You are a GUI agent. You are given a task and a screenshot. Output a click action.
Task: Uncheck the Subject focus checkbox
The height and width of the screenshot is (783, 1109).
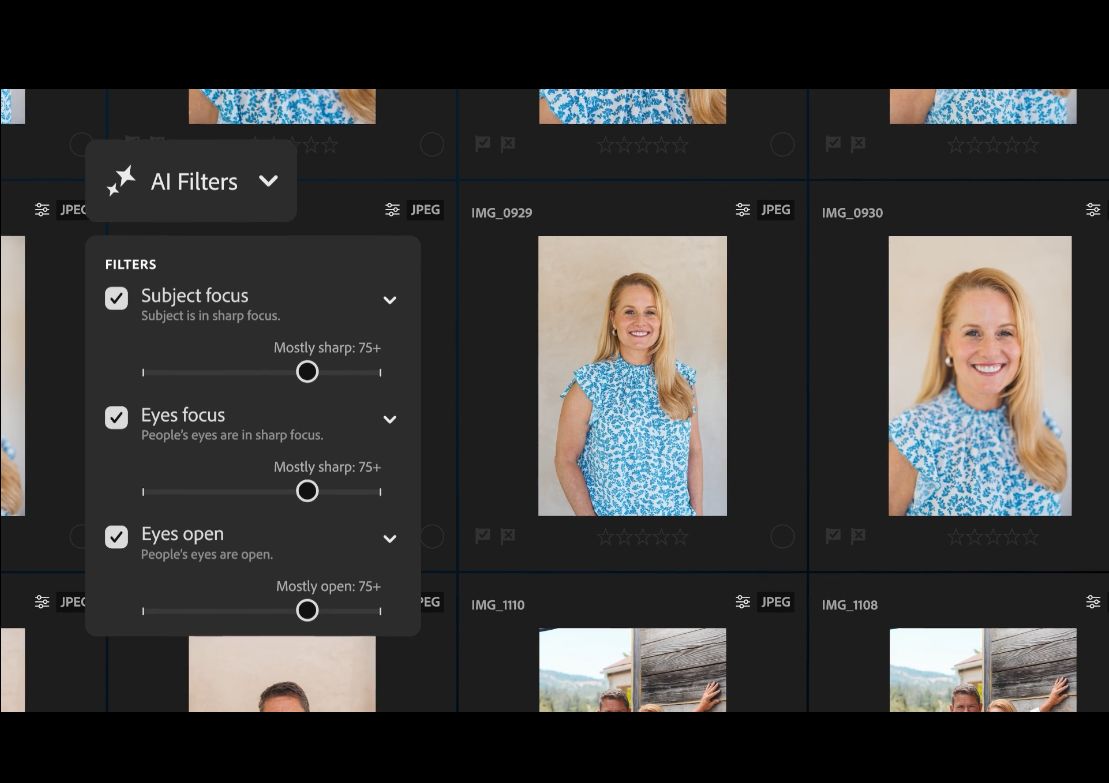[117, 298]
